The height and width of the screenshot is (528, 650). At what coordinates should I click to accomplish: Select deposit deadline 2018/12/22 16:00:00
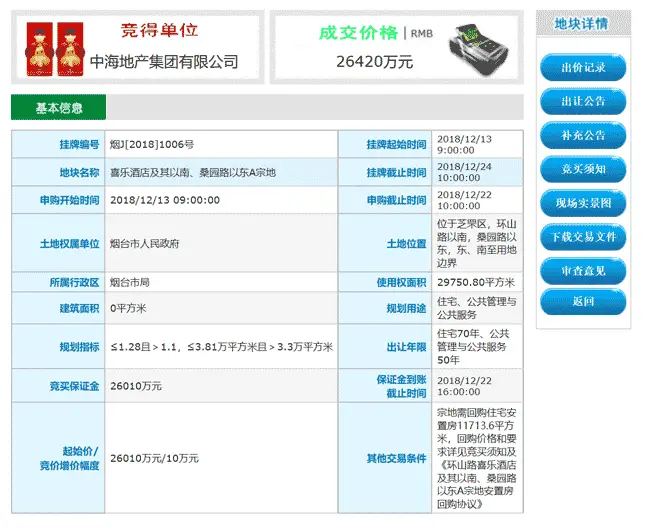pyautogui.click(x=464, y=386)
